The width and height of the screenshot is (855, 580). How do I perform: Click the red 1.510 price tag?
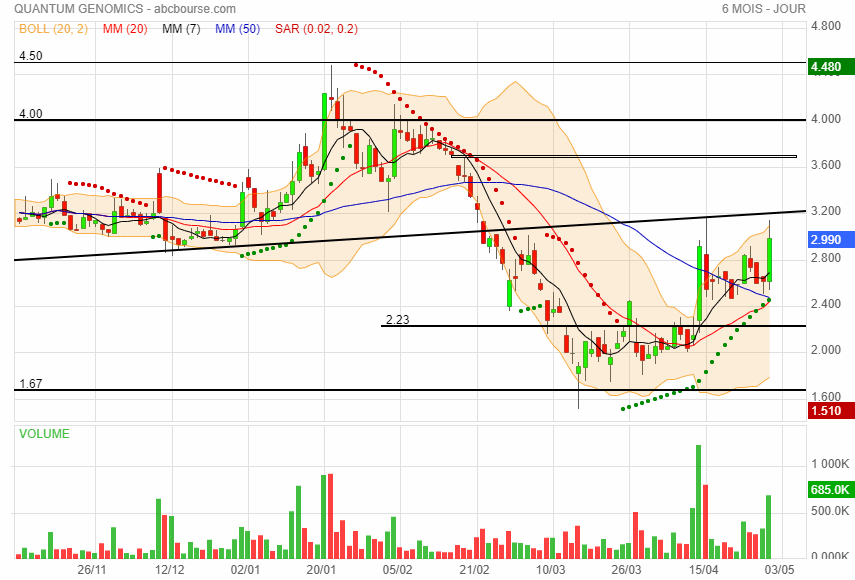click(x=831, y=410)
